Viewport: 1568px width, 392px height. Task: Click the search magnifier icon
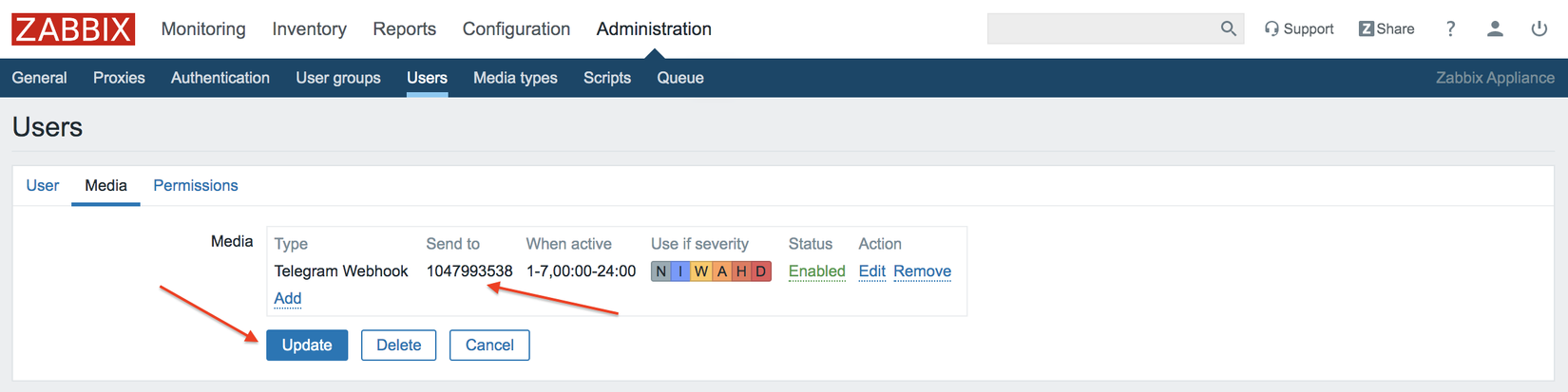click(x=1228, y=29)
